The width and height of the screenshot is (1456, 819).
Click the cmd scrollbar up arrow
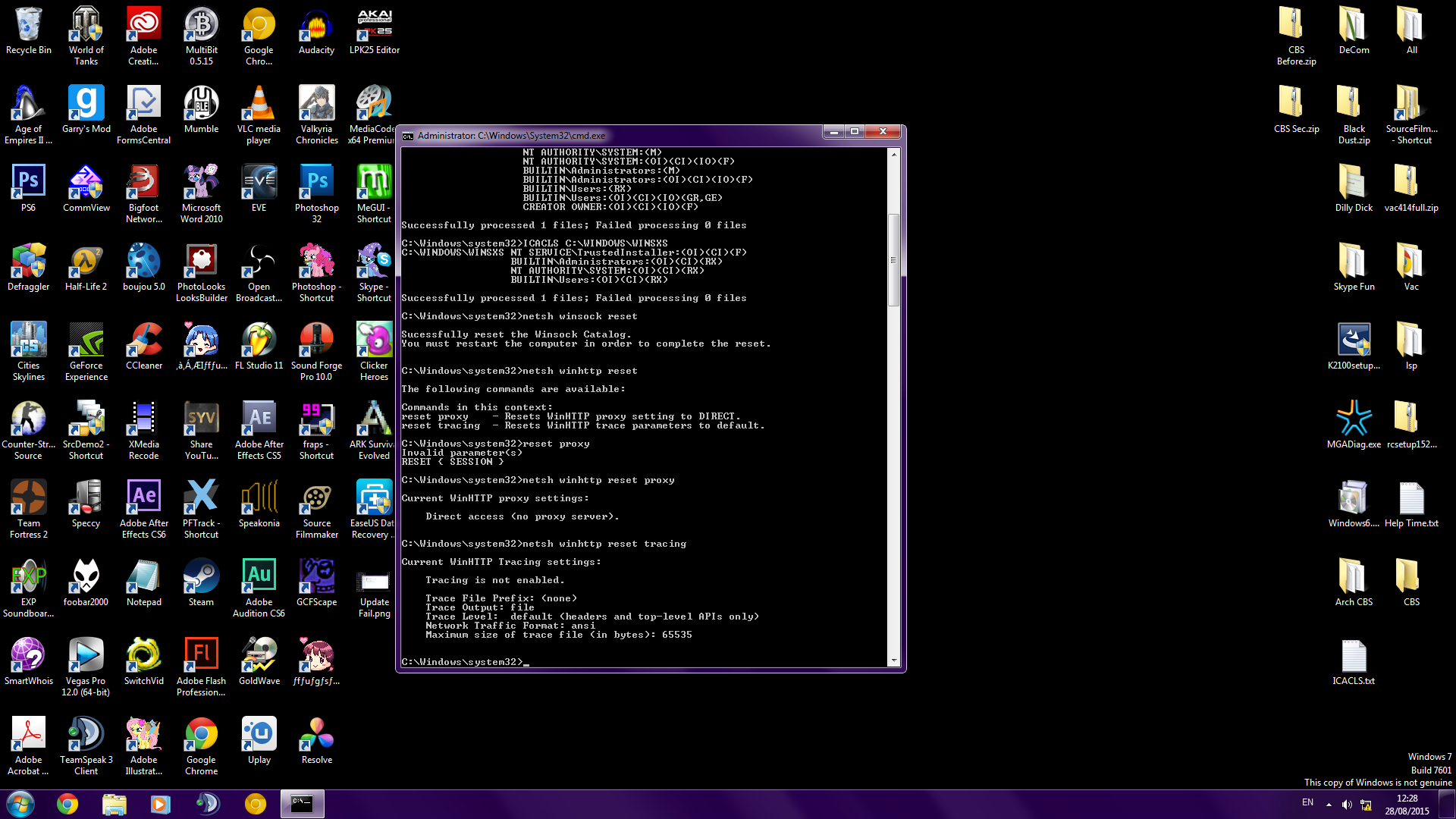point(893,154)
